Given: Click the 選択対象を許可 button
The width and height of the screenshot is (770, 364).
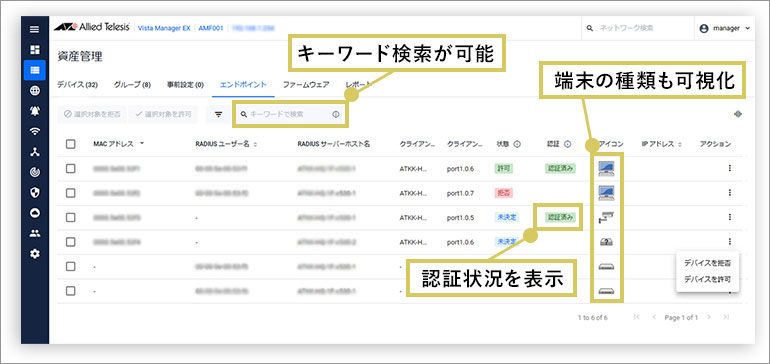Looking at the screenshot, I should pyautogui.click(x=163, y=114).
